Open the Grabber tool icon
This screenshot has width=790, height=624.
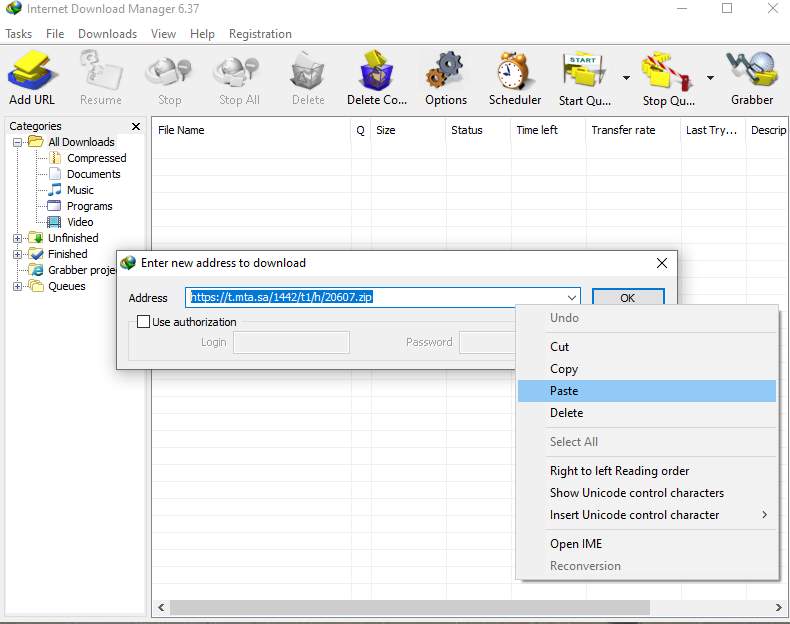pos(752,77)
